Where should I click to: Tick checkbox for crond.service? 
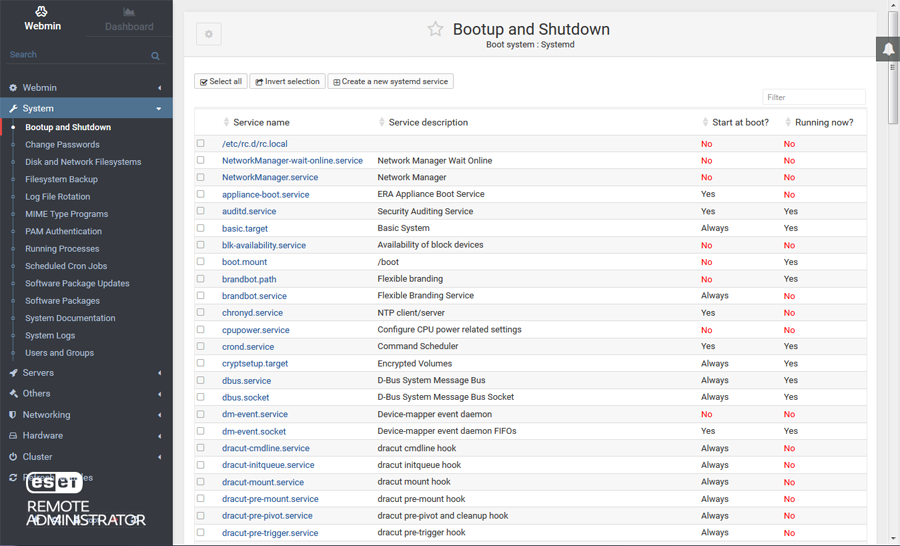200,346
